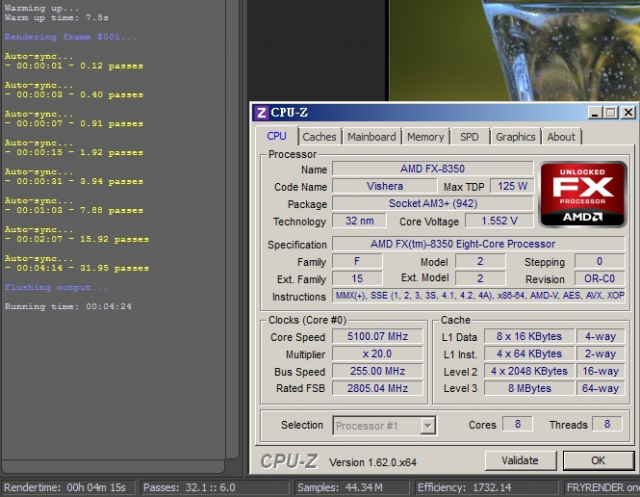Click the AMD FX Unlocked processor logo
Viewport: 640px width, 497px height.
pos(583,194)
